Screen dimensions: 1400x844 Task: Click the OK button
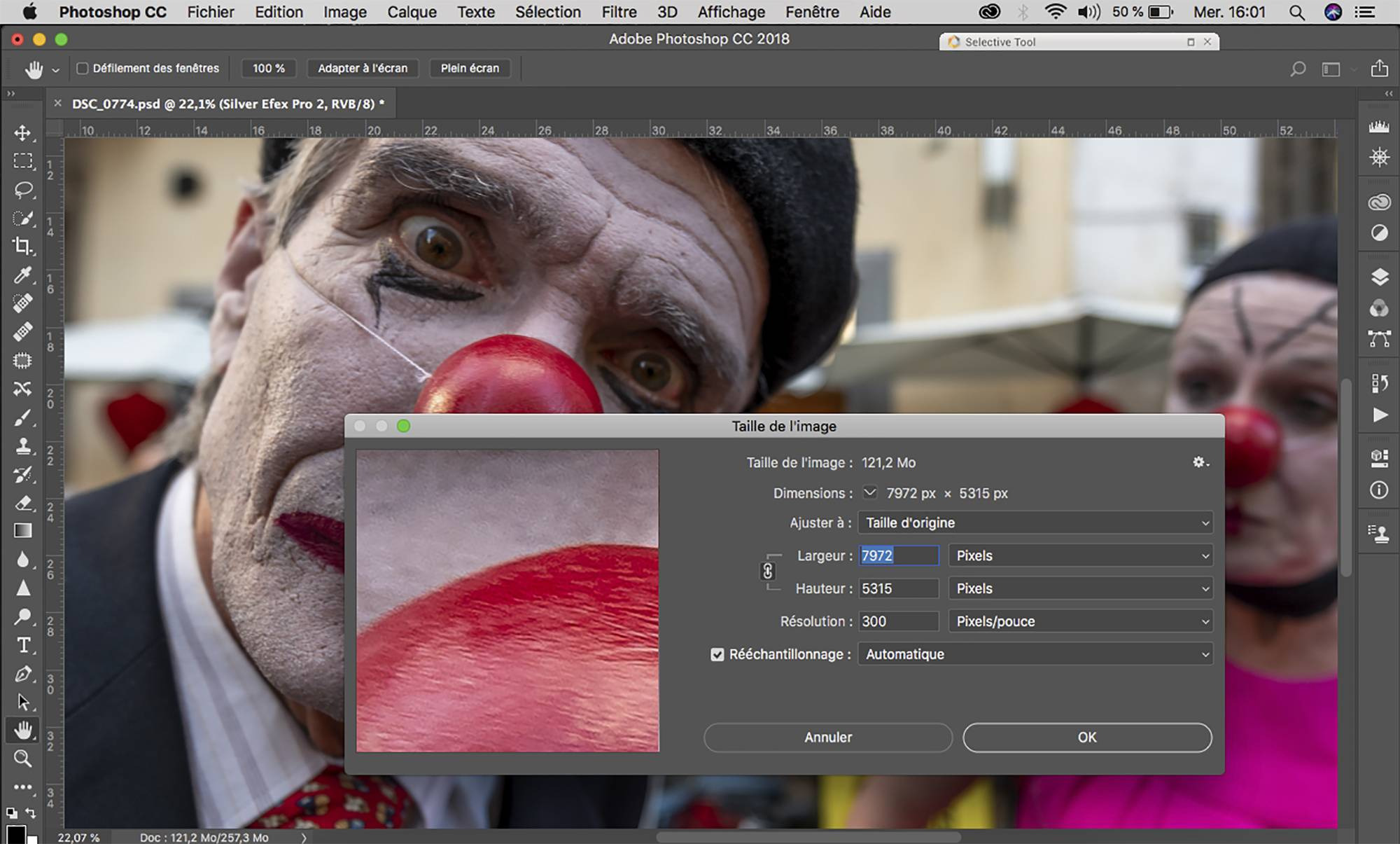pos(1087,738)
